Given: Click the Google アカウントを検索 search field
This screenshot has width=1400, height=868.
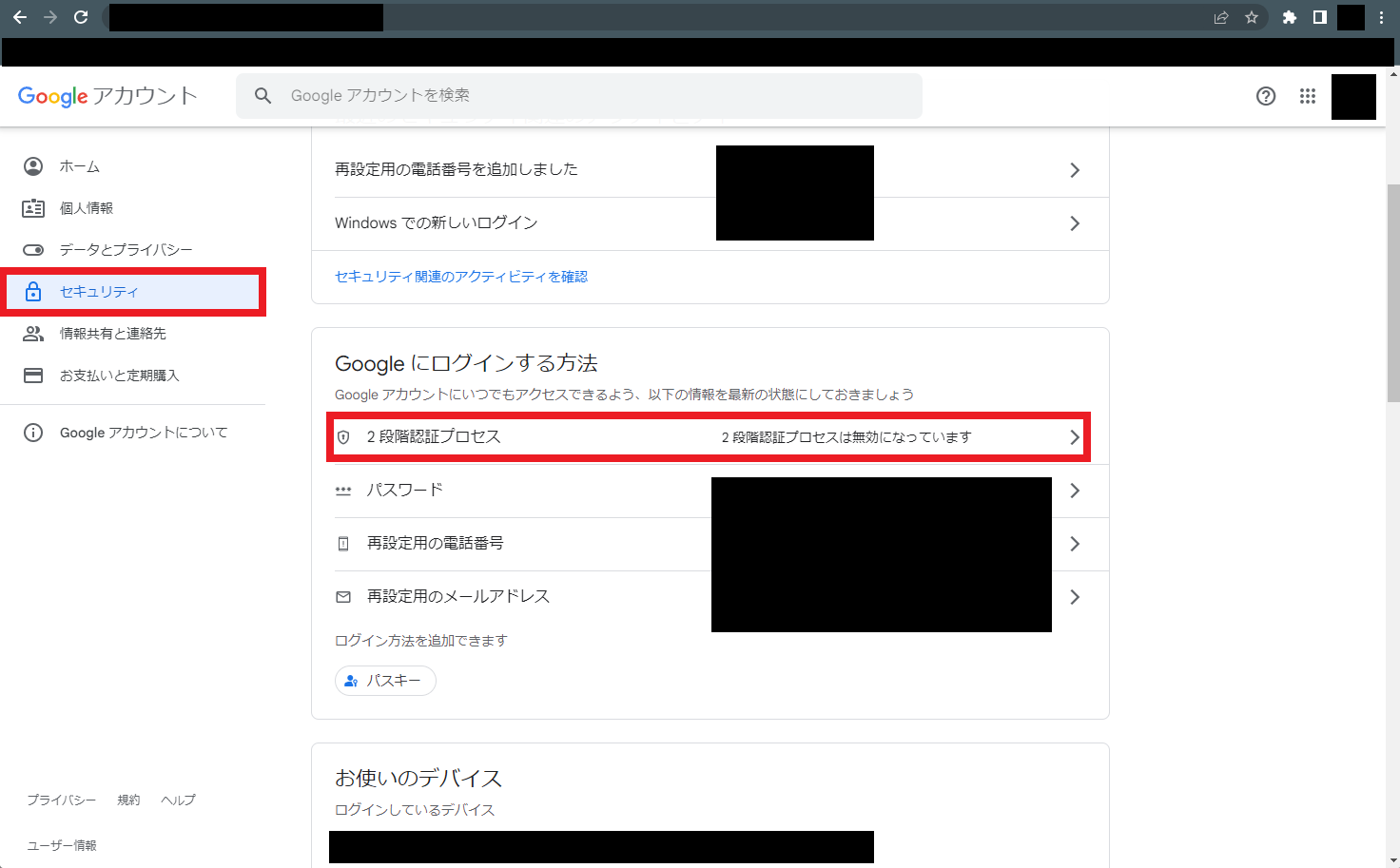Looking at the screenshot, I should click(579, 96).
